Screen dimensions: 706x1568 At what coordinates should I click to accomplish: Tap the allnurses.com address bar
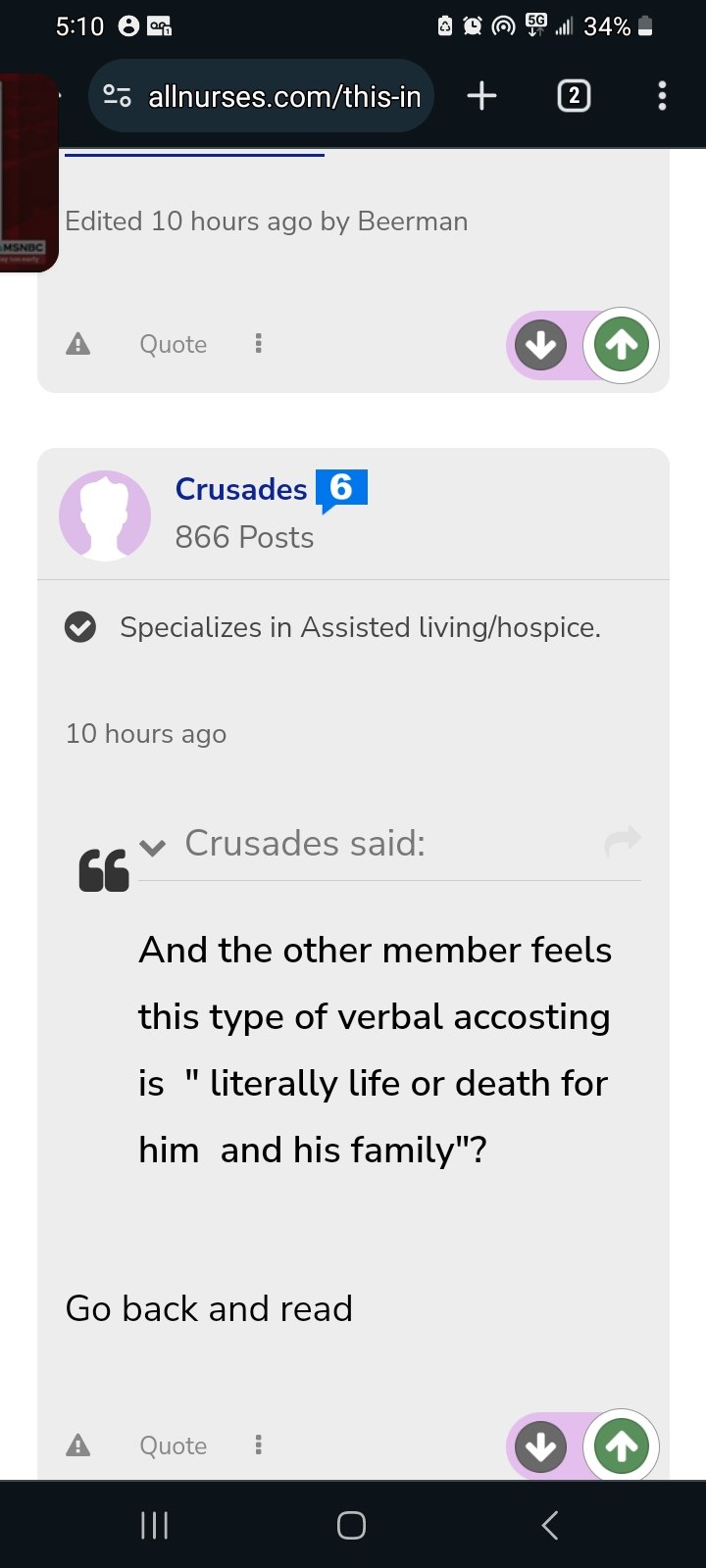(x=261, y=95)
